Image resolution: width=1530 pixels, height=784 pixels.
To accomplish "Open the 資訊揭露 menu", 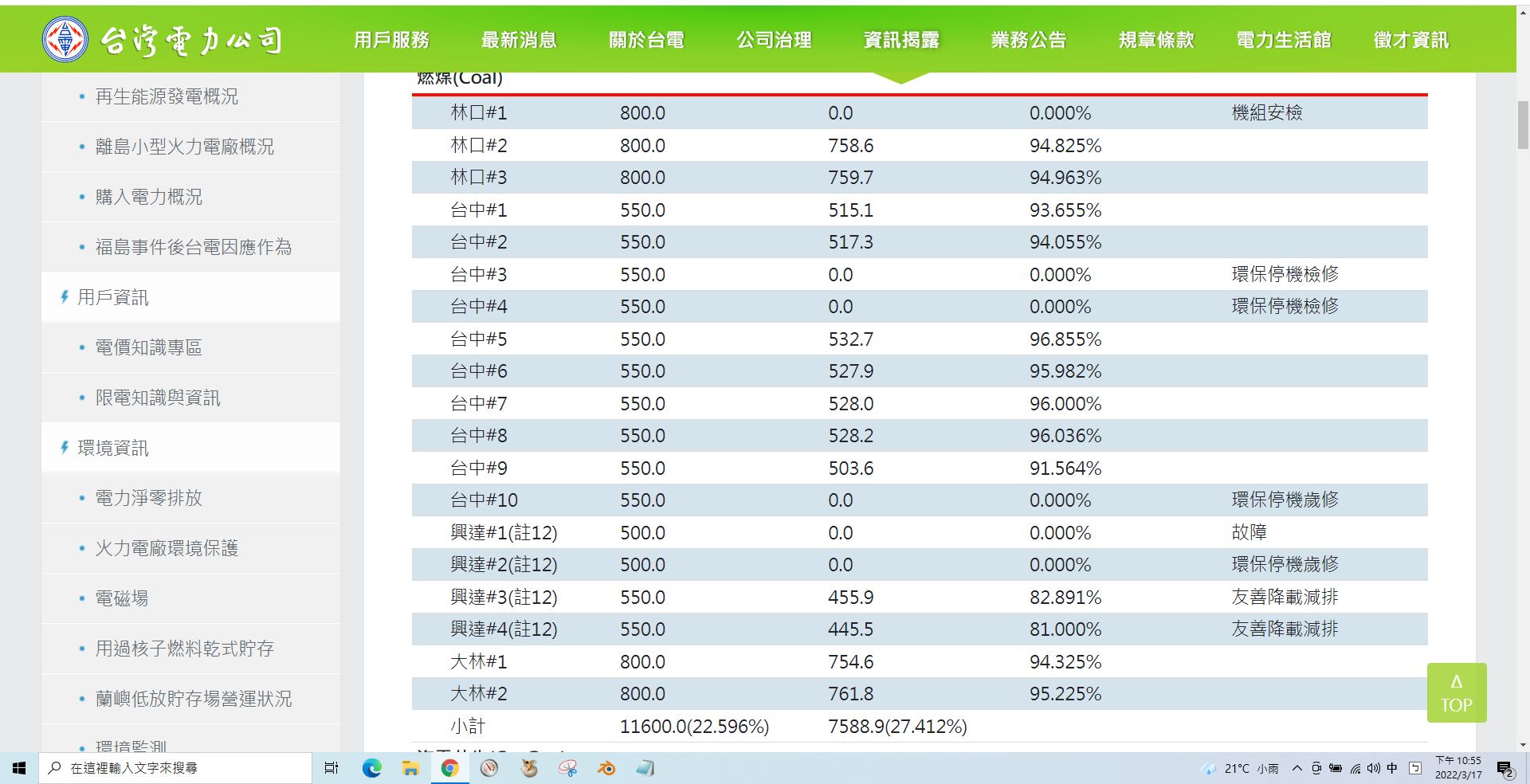I will pyautogui.click(x=901, y=40).
